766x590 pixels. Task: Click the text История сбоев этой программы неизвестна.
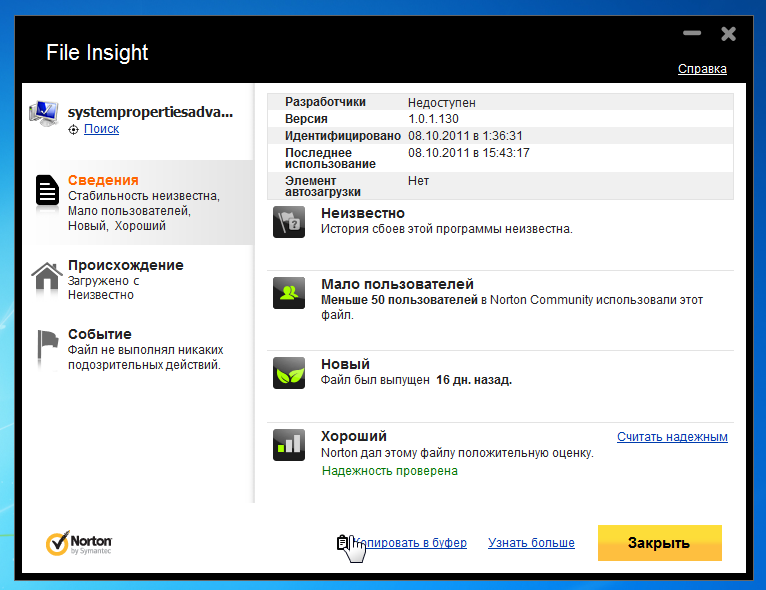point(447,229)
